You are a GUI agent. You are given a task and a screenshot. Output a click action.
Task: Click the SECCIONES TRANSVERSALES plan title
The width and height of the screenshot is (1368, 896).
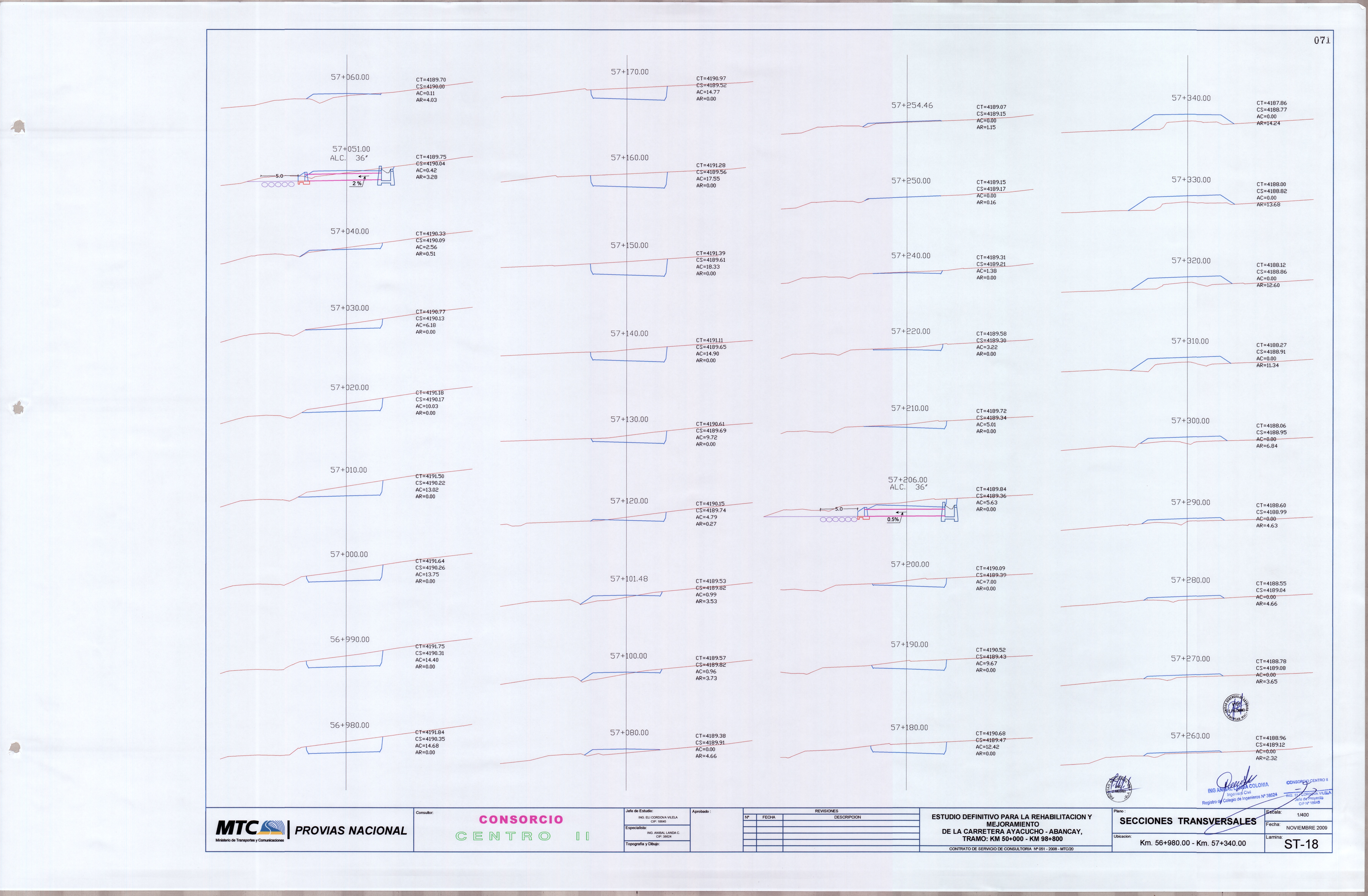click(1187, 821)
